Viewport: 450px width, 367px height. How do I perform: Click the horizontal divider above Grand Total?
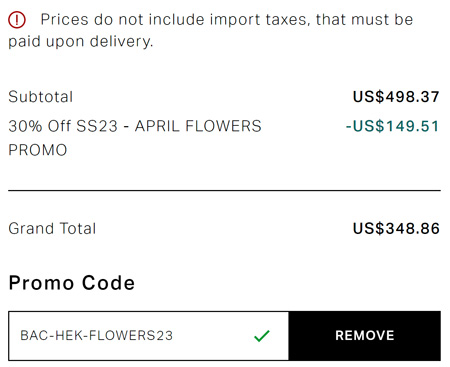(224, 191)
